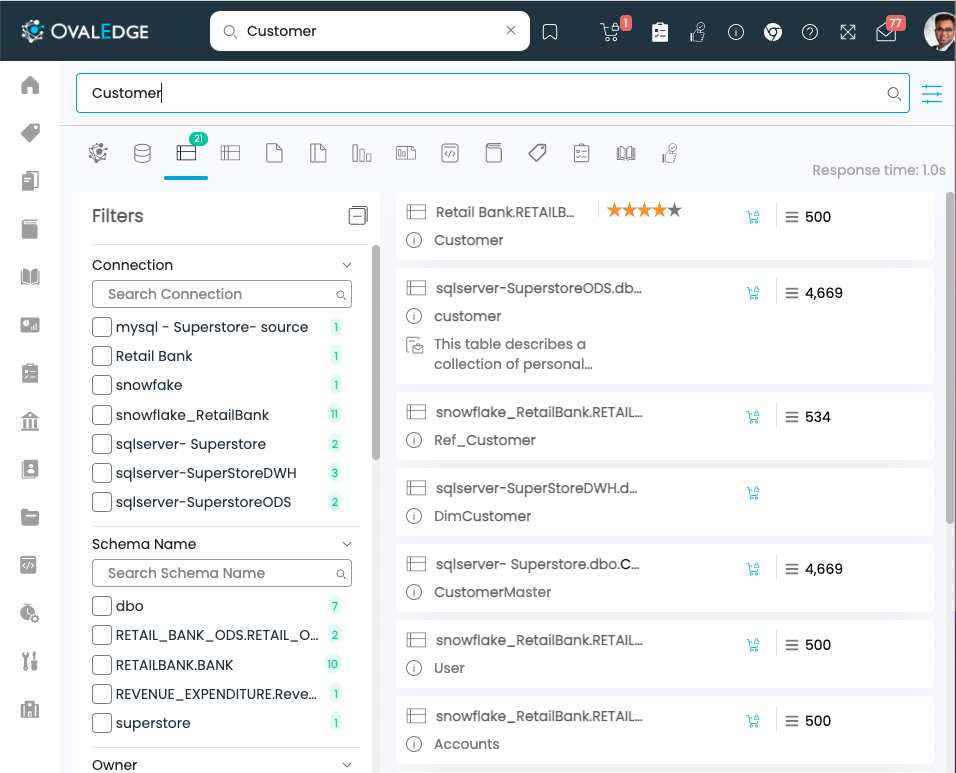Collapse the Connection filter section
Image resolution: width=956 pixels, height=773 pixels.
click(x=347, y=265)
